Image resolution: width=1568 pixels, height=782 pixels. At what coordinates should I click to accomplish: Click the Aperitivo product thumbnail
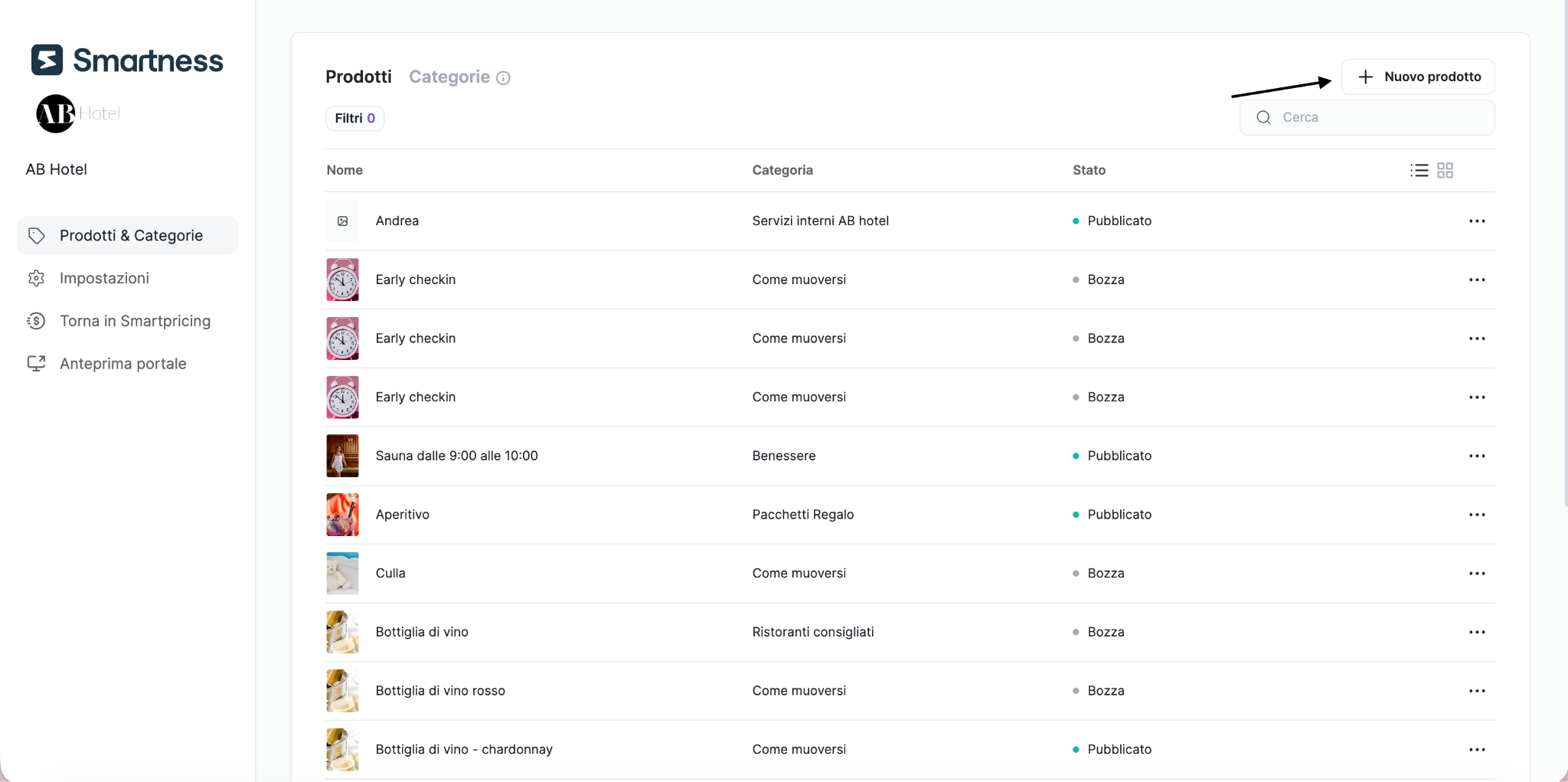(x=342, y=515)
